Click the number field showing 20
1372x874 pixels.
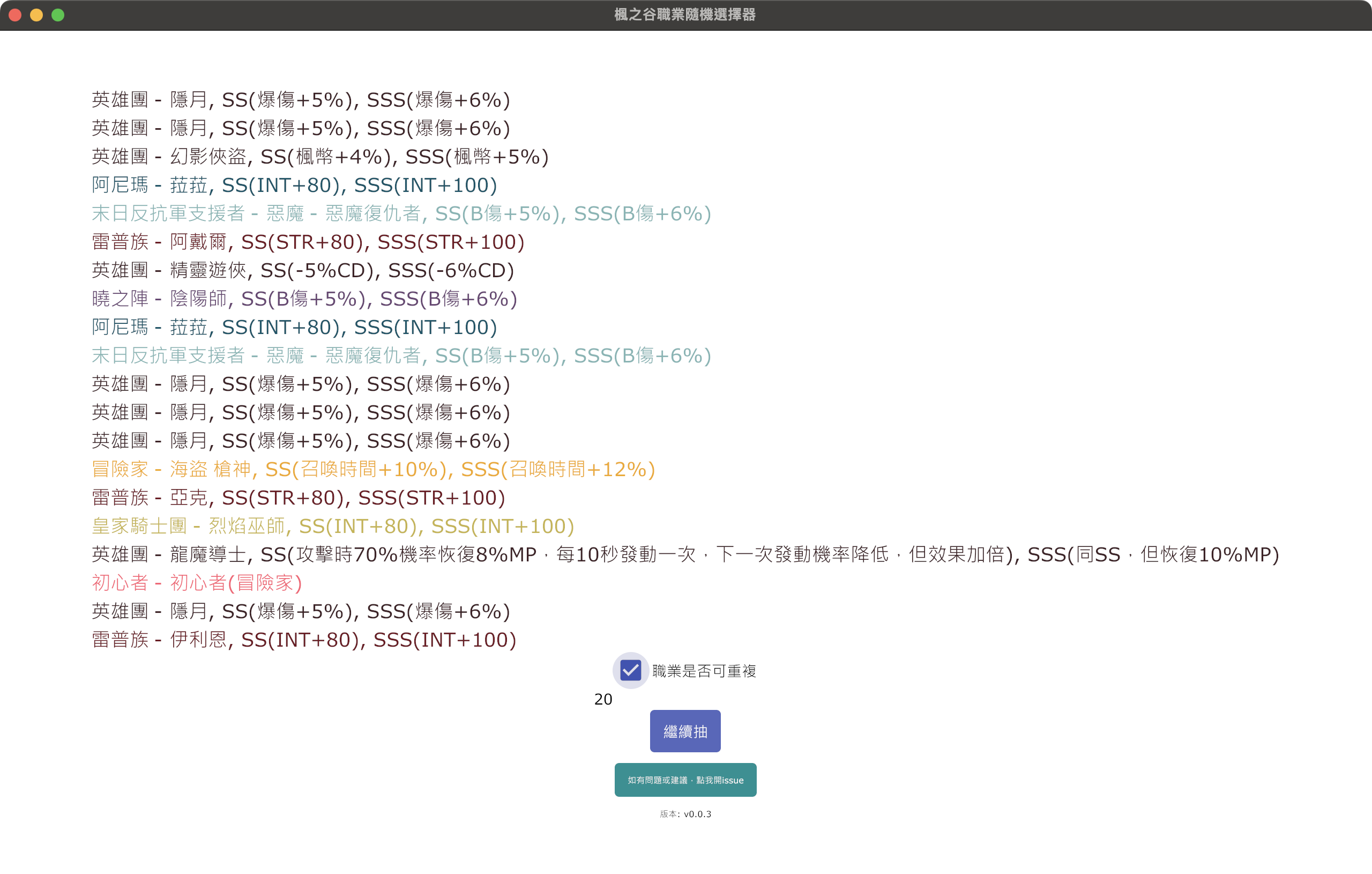(x=603, y=699)
